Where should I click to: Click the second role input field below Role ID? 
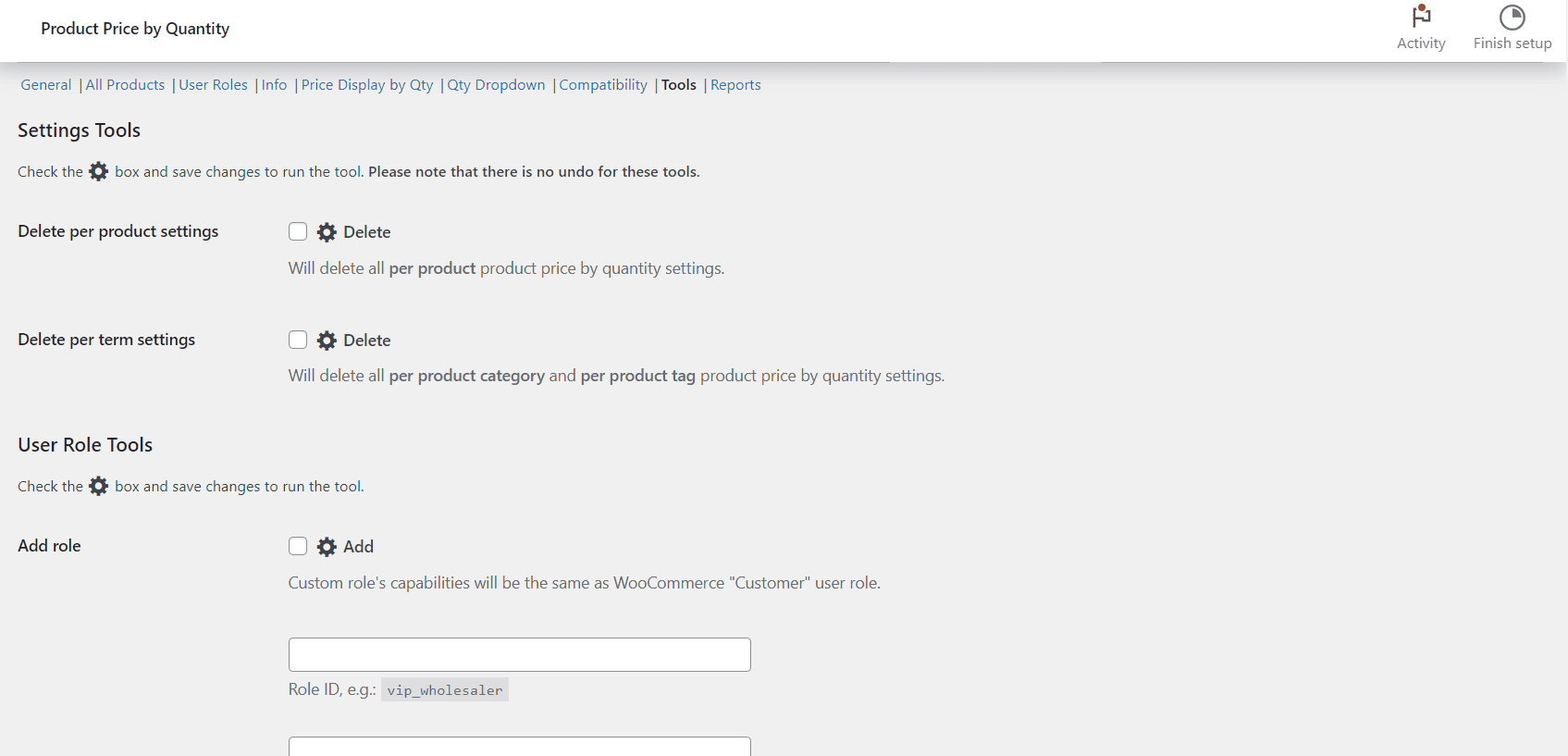pyautogui.click(x=520, y=746)
